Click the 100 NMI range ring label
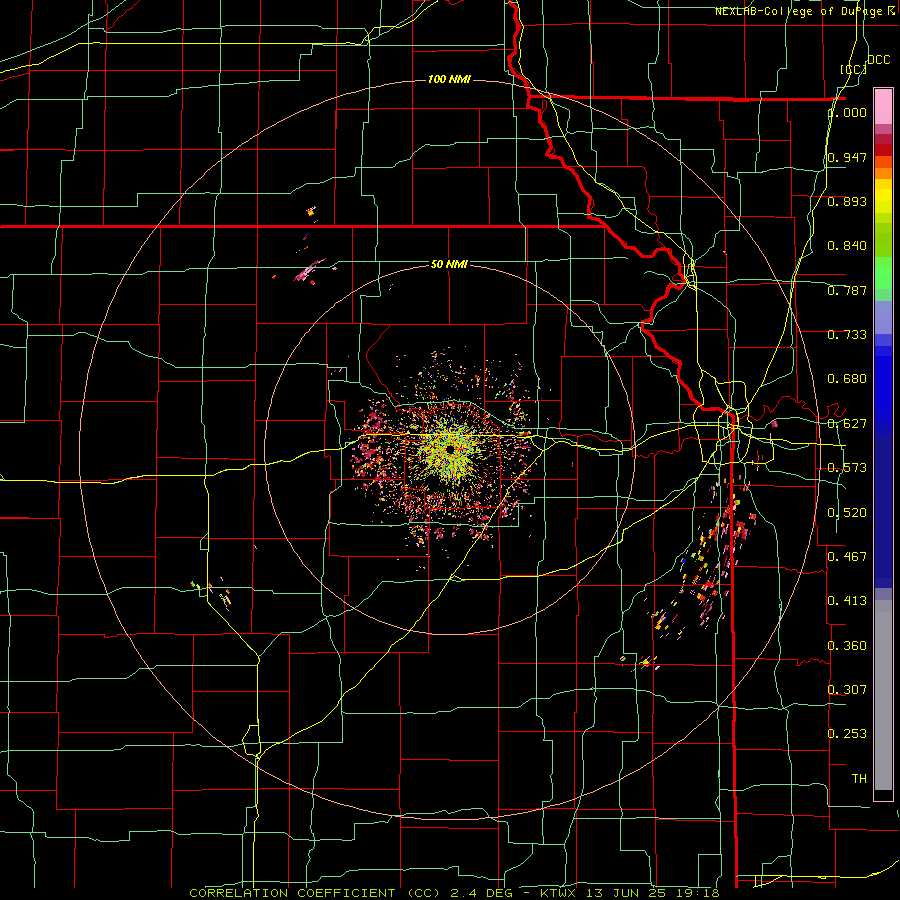900x900 pixels. 449,79
